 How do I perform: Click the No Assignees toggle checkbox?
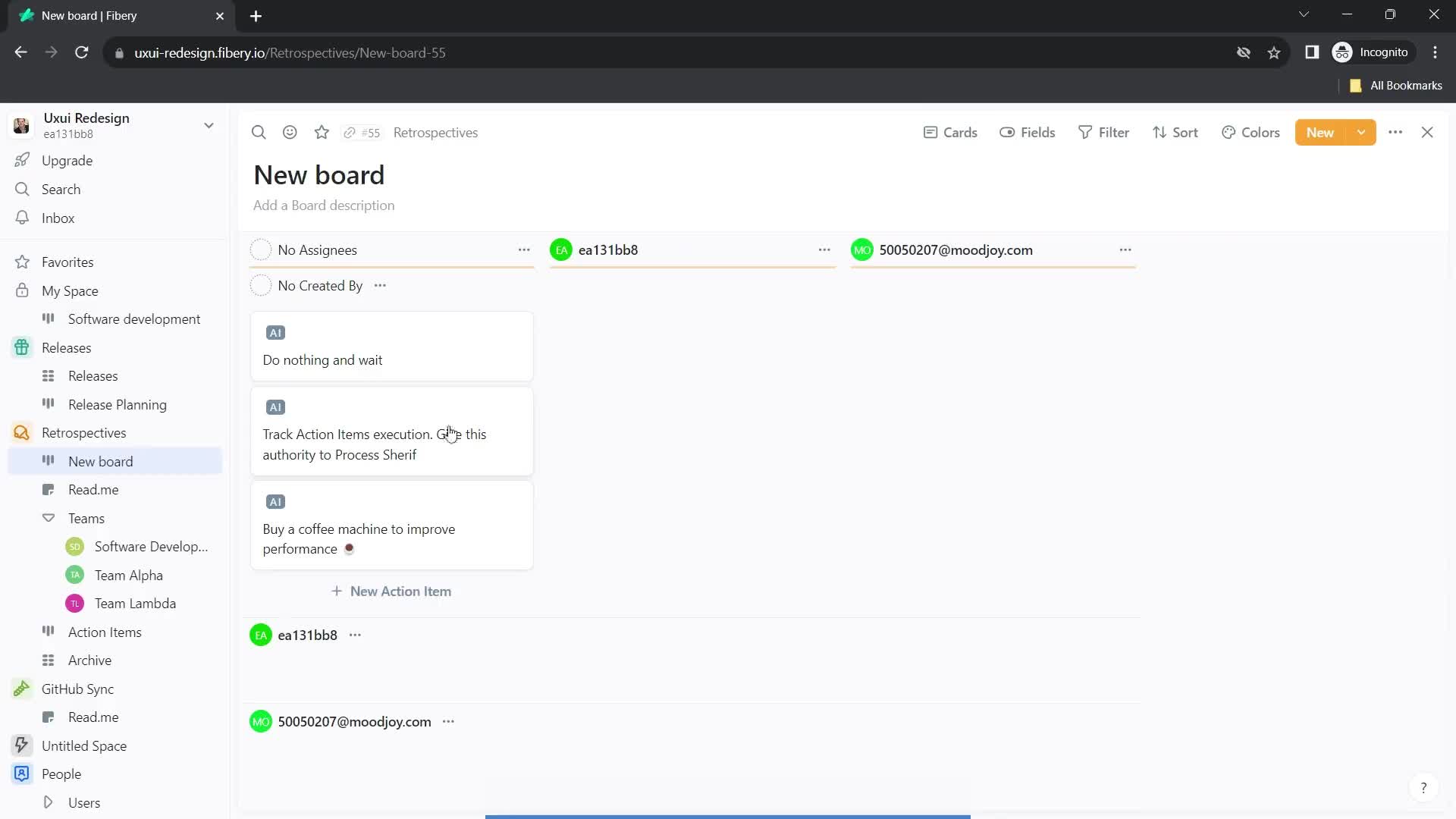(260, 250)
